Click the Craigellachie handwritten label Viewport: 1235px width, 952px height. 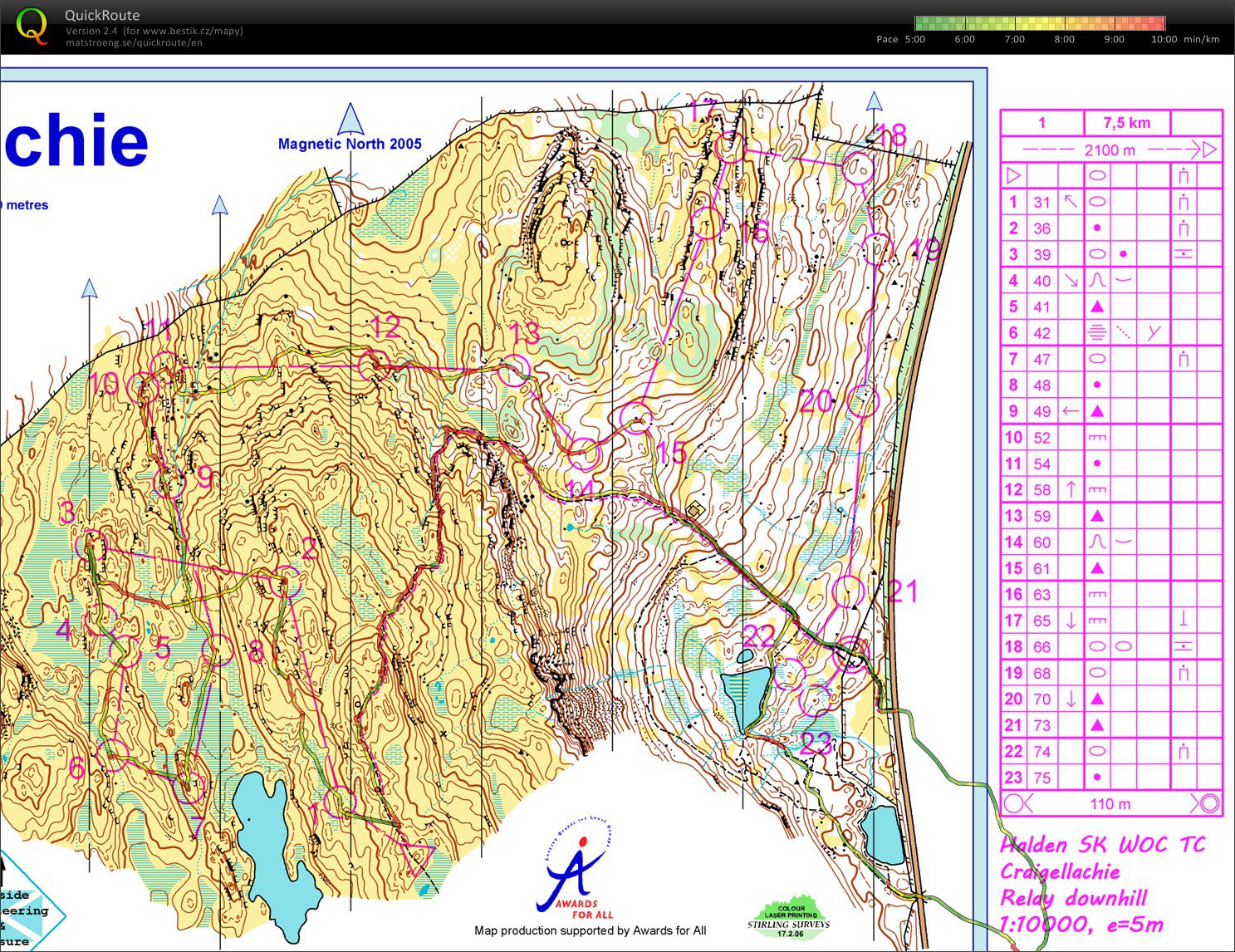click(x=1060, y=872)
